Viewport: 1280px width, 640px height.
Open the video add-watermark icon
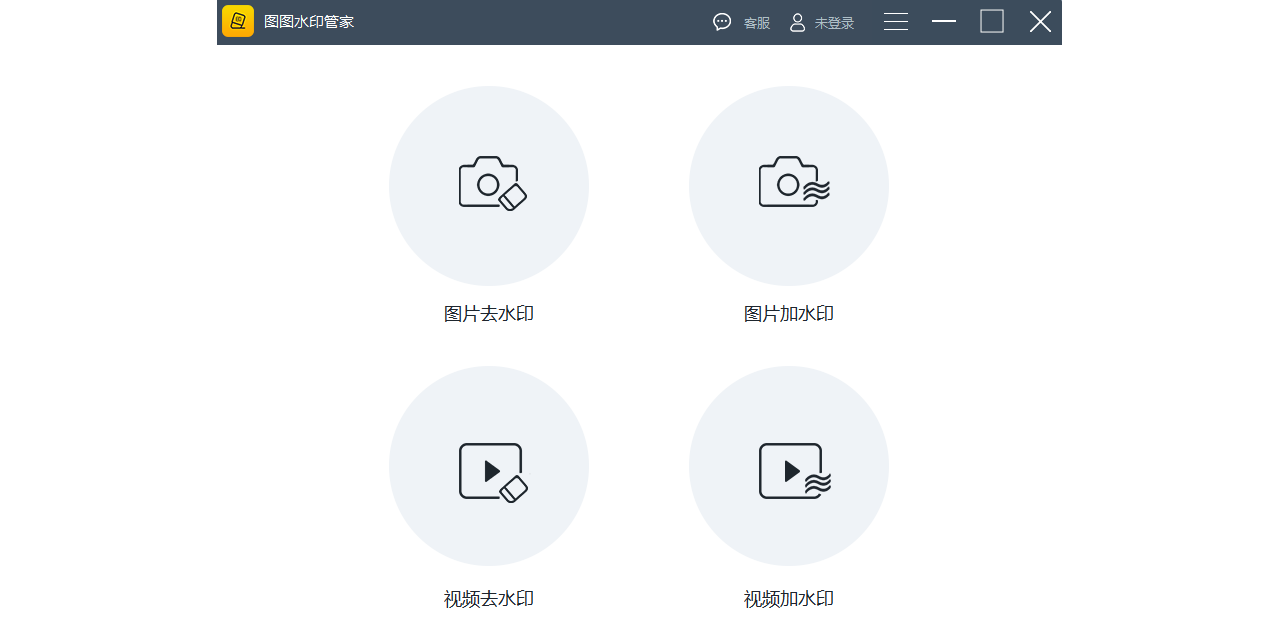(789, 466)
